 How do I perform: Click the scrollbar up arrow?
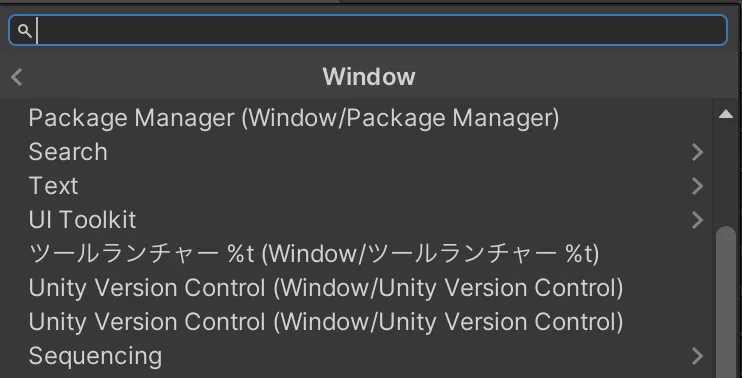[726, 114]
